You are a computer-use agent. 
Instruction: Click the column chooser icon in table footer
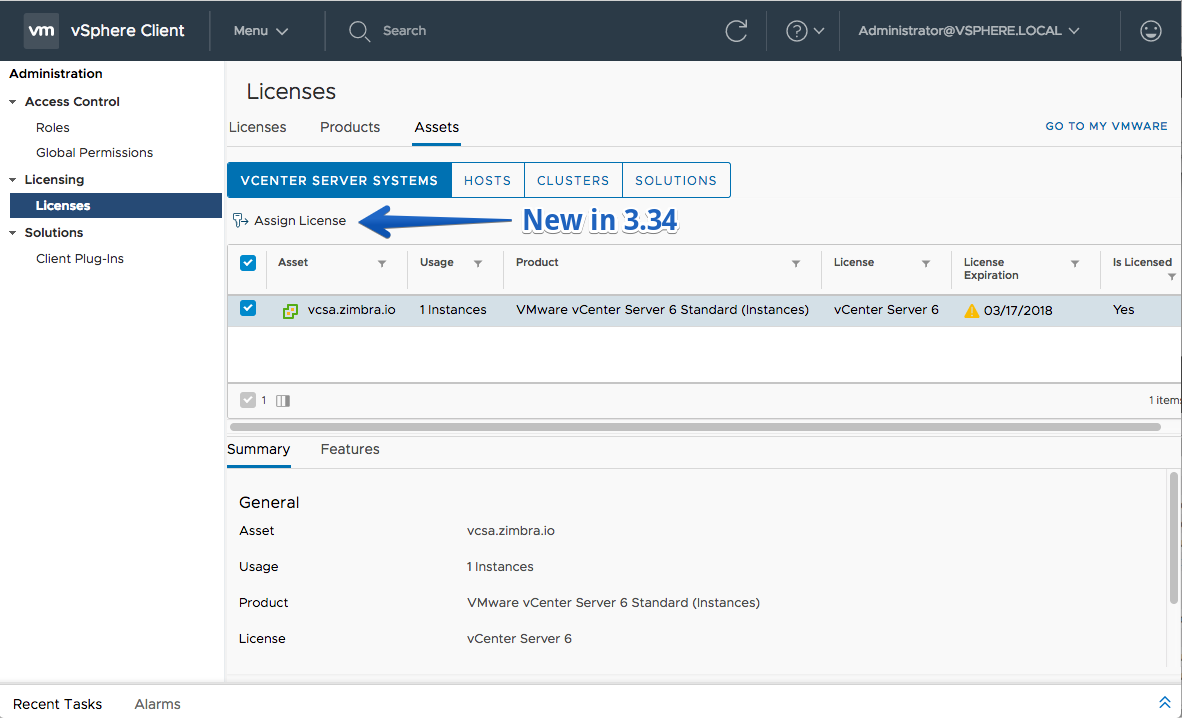click(283, 400)
